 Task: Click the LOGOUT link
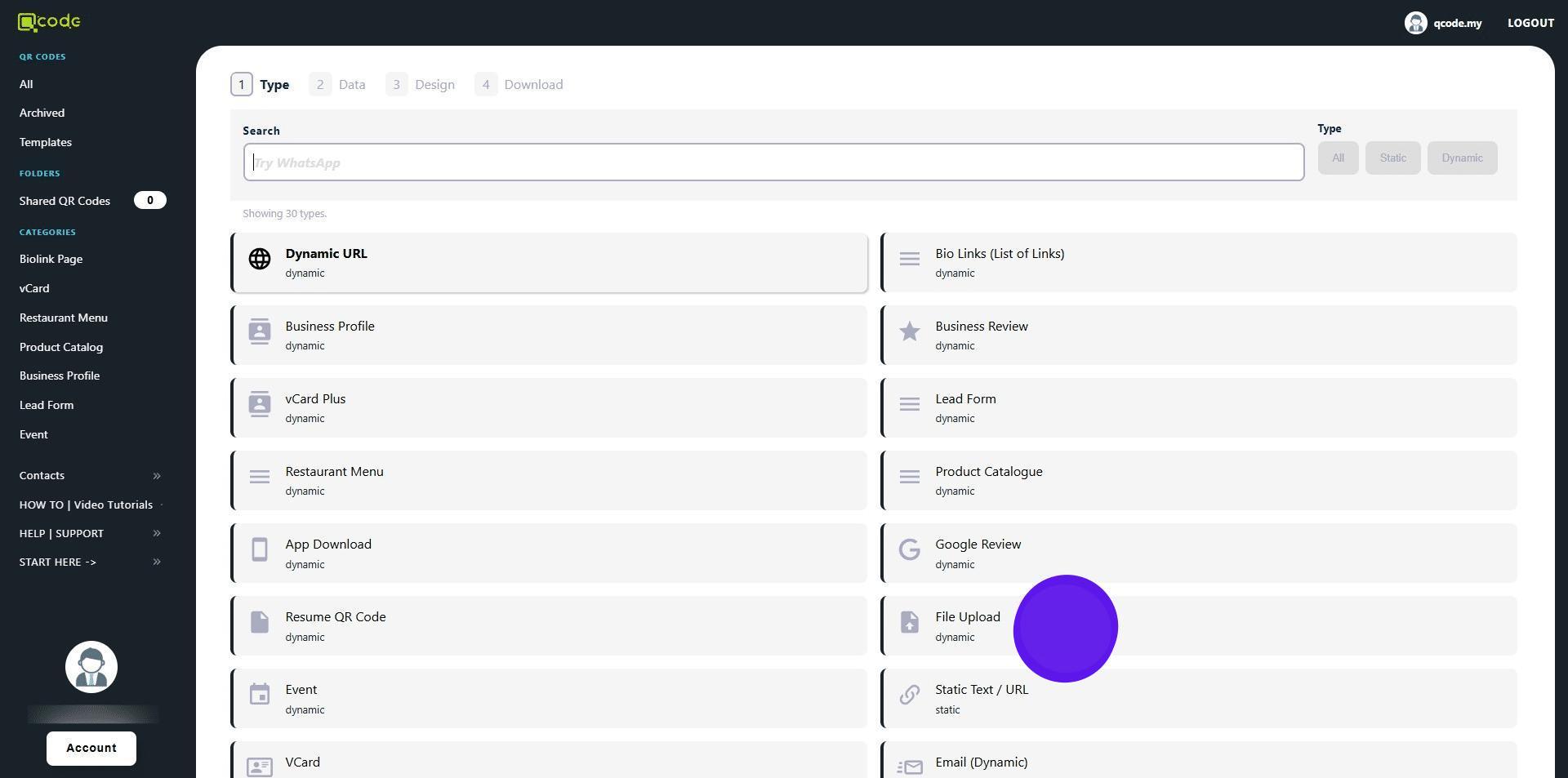(1530, 23)
